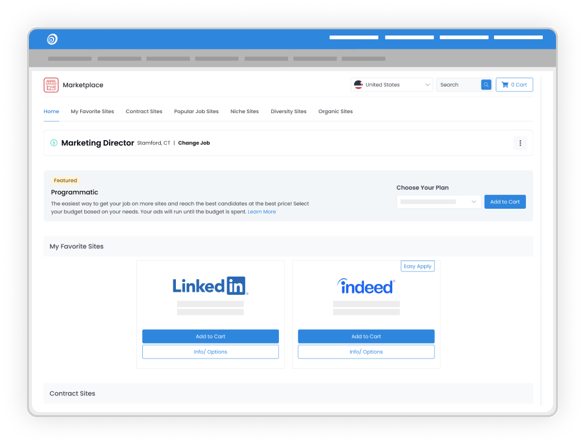Click the Indeed logo
The width and height of the screenshot is (585, 444).
click(366, 287)
